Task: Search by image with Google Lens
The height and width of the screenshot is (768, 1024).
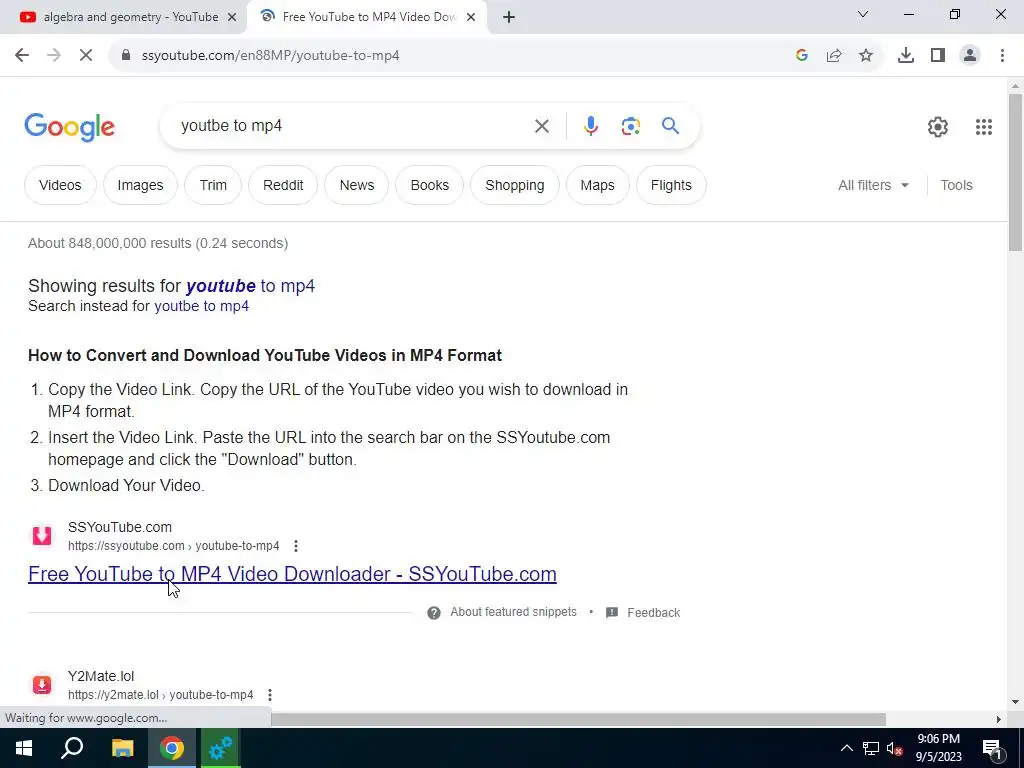Action: pyautogui.click(x=631, y=126)
